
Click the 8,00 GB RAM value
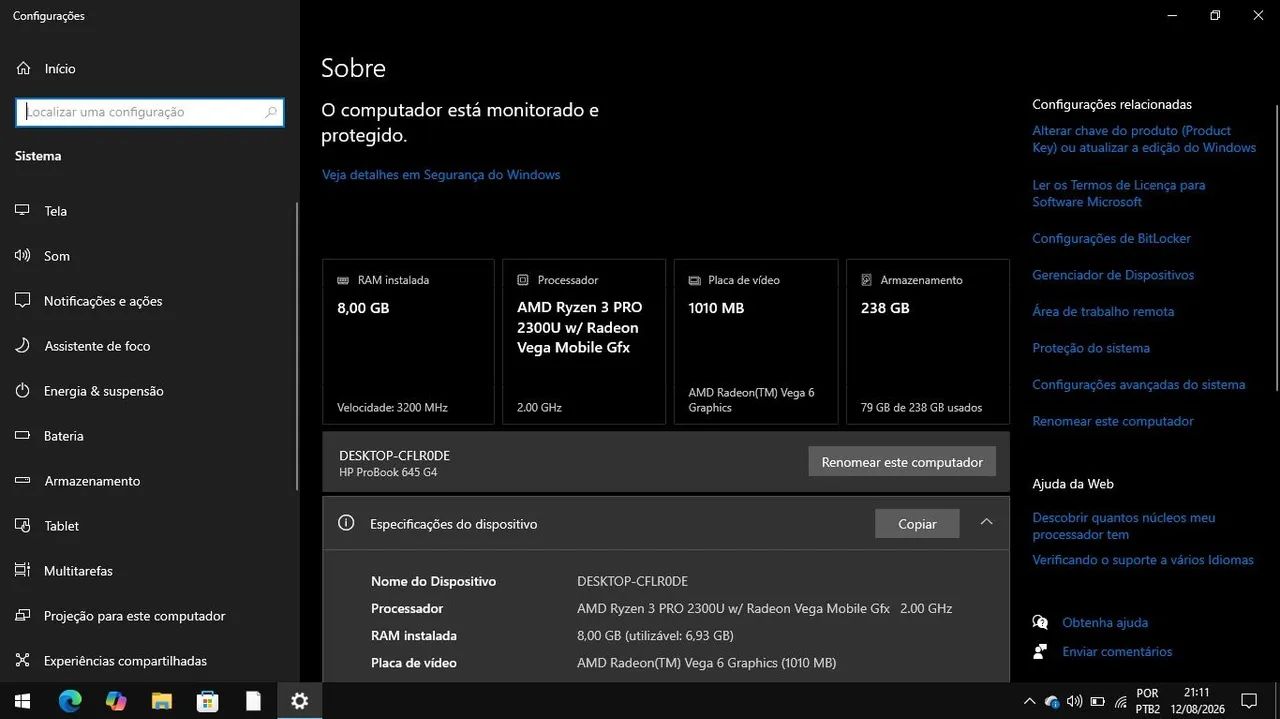[x=363, y=308]
